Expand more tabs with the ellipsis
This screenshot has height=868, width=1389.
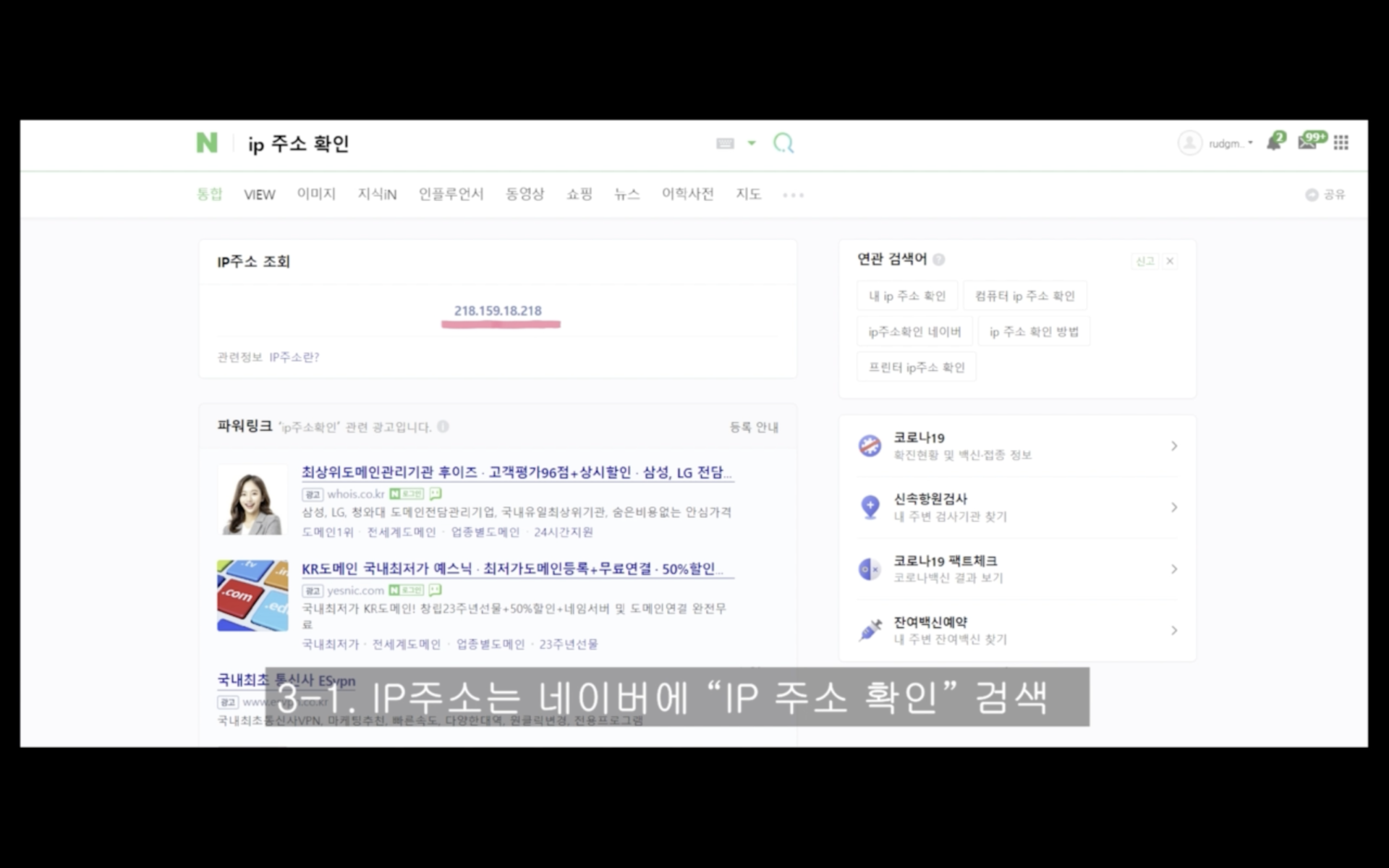[794, 195]
